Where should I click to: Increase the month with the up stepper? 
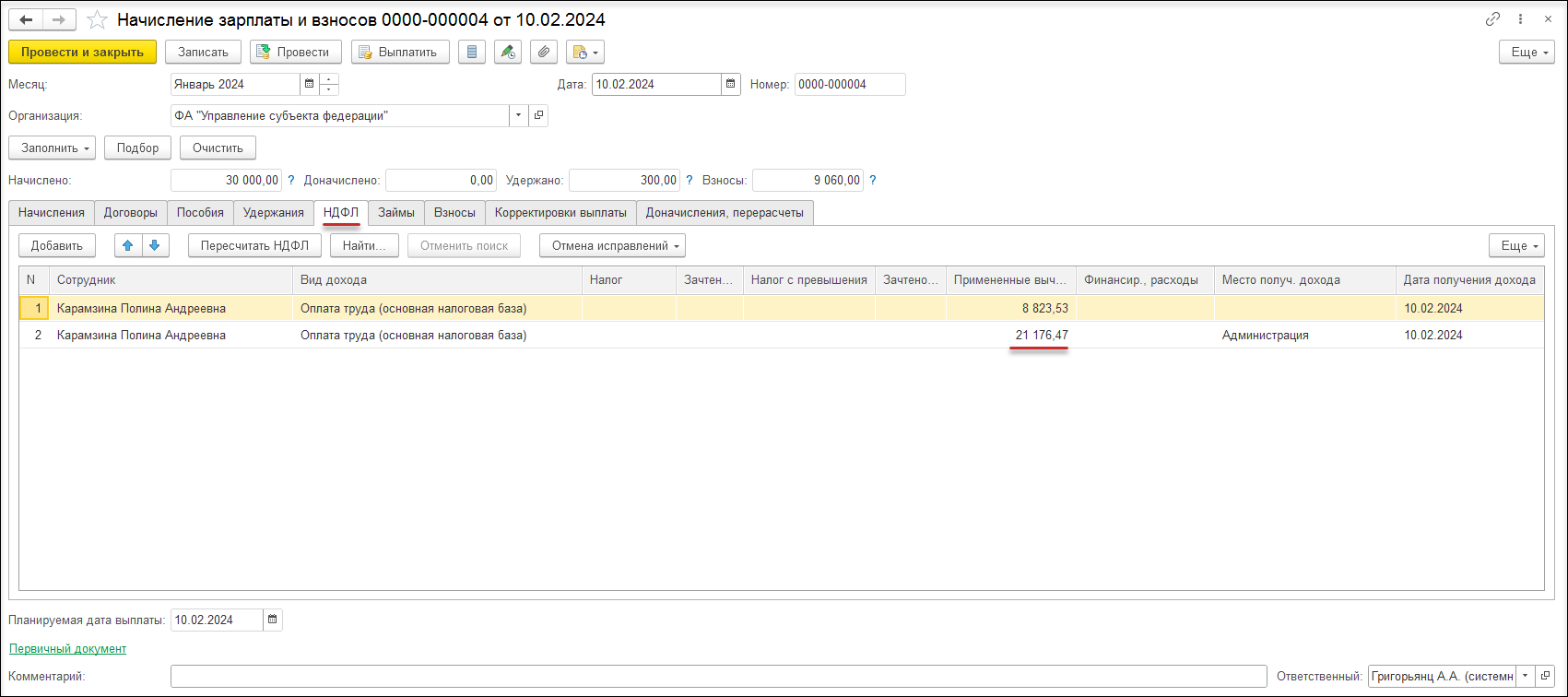pos(329,79)
